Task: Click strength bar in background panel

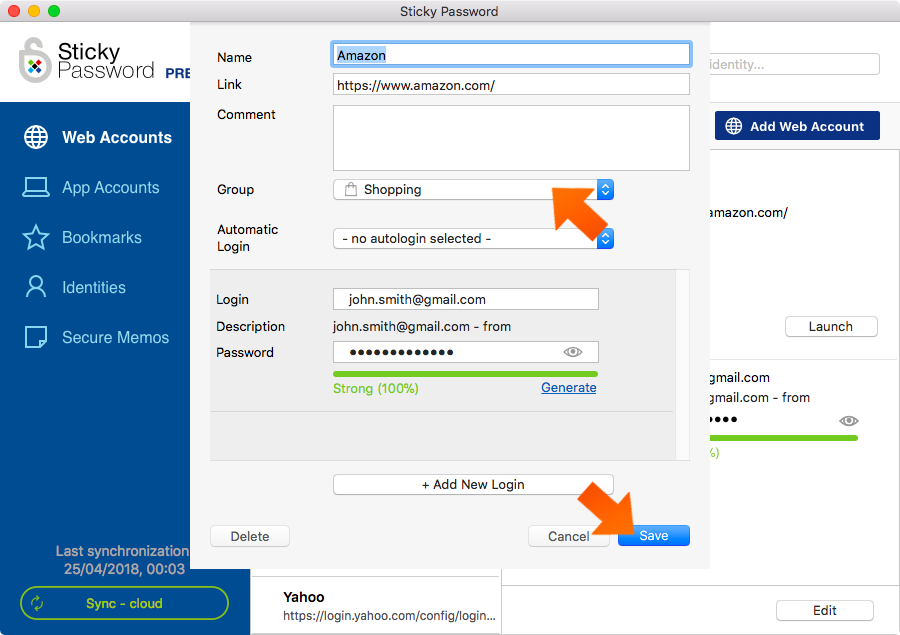Action: (x=783, y=438)
